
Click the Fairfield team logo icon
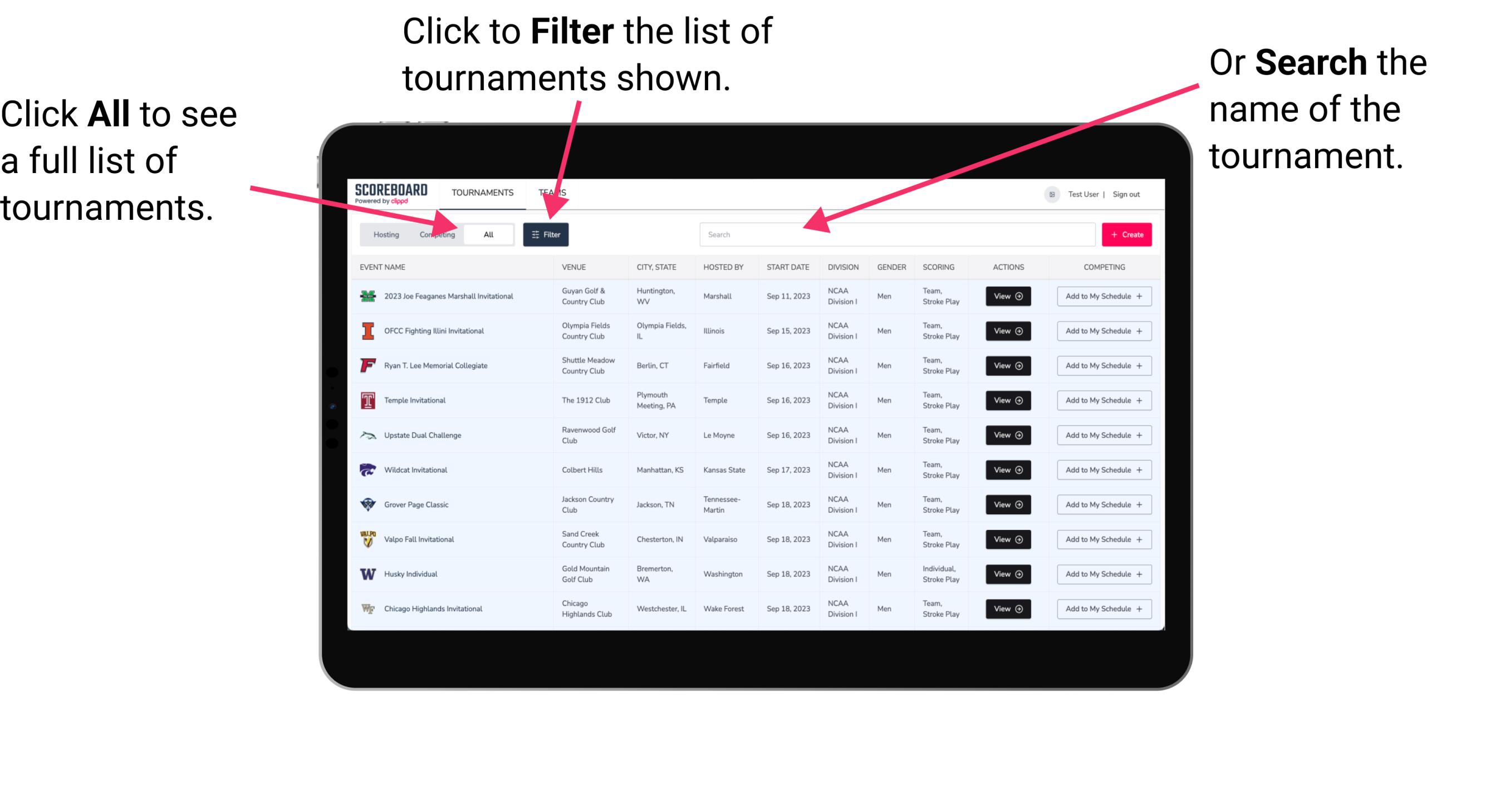pos(368,365)
